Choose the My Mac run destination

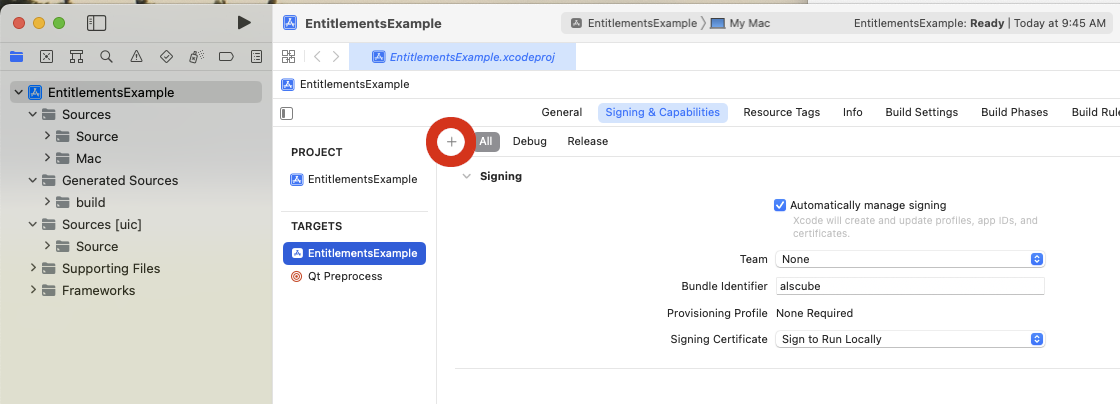coord(741,23)
